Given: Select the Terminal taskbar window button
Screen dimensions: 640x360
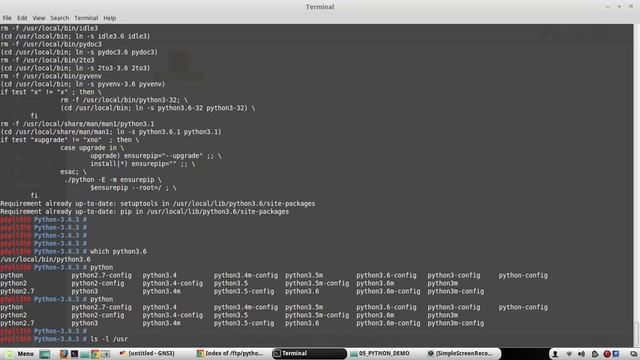Looking at the screenshot, I should [x=309, y=353].
